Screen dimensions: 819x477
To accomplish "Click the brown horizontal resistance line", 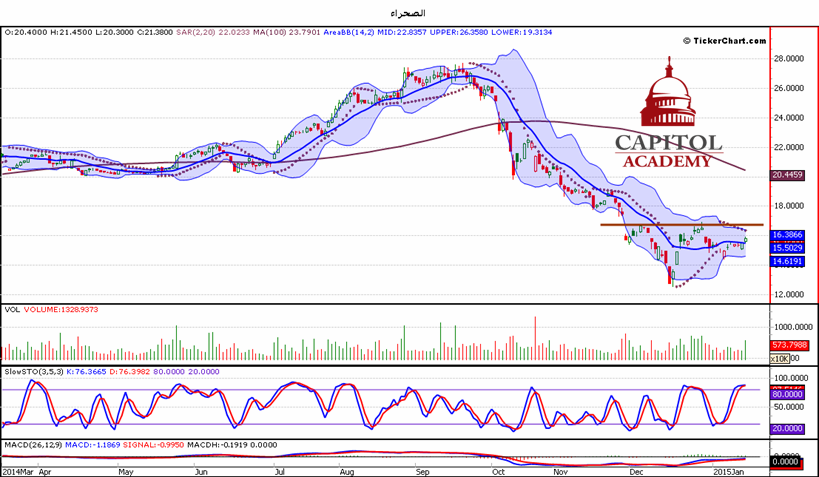I will [x=682, y=225].
